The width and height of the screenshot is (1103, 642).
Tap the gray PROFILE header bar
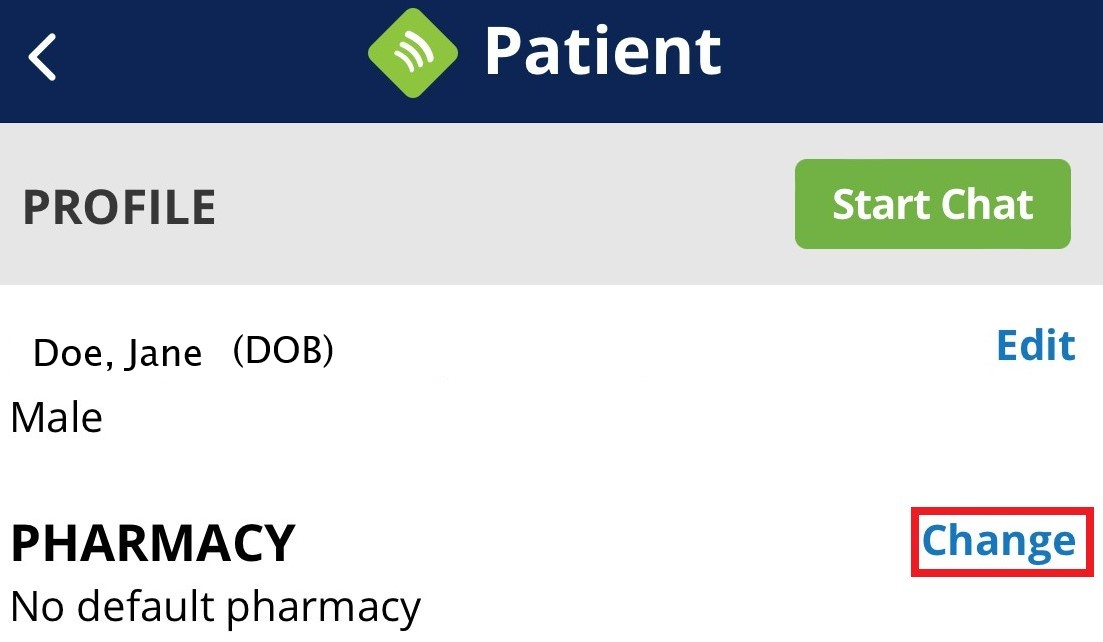coord(500,205)
